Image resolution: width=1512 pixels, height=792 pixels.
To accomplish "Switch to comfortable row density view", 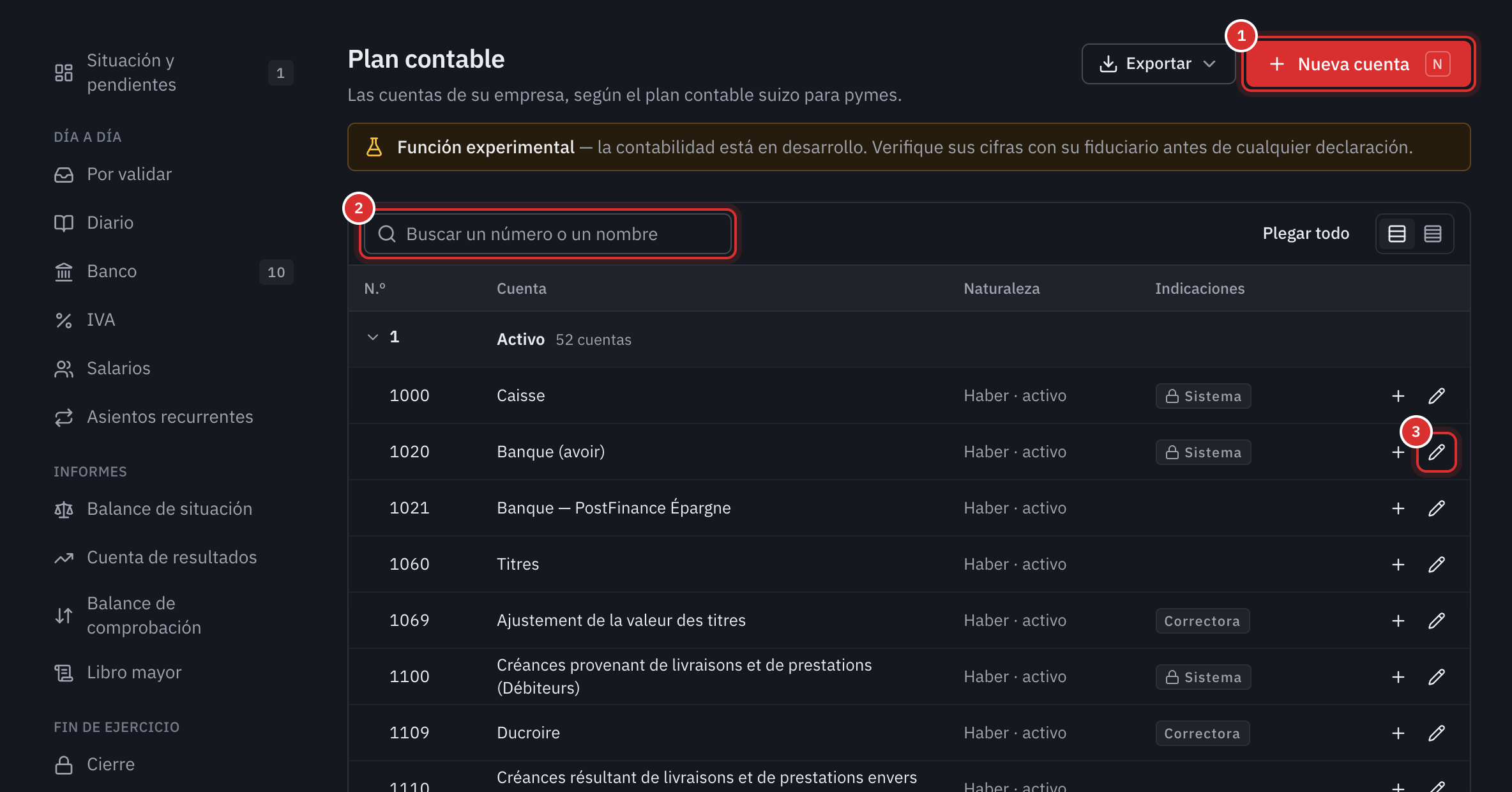I will click(x=1397, y=234).
